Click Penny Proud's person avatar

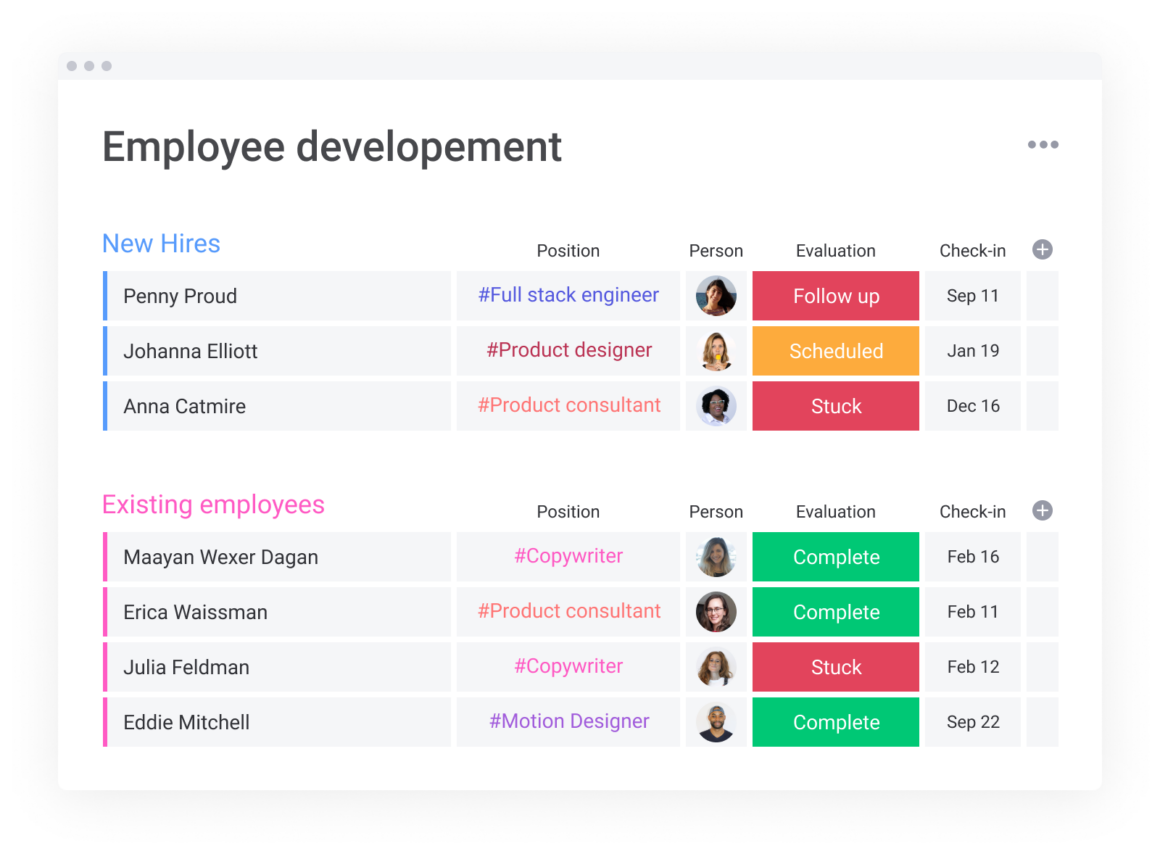(716, 296)
